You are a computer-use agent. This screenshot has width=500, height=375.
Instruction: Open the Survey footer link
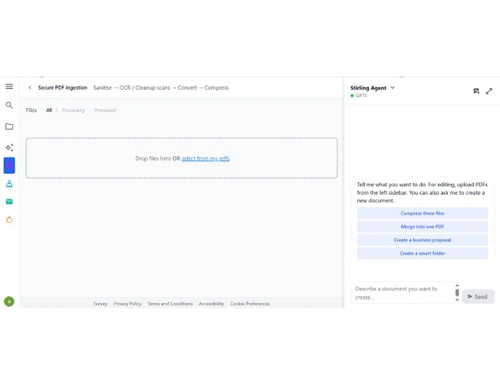(100, 304)
